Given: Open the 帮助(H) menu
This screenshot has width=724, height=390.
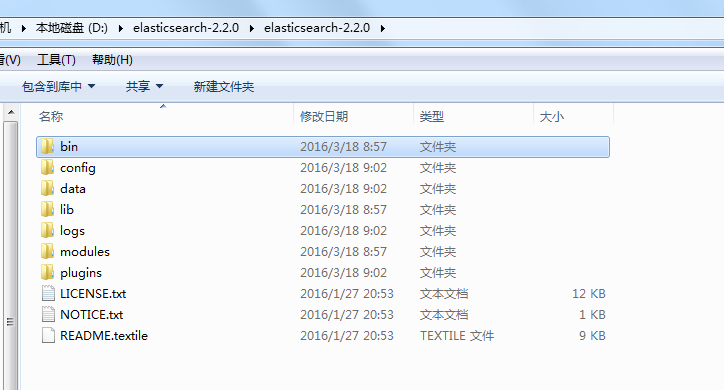Looking at the screenshot, I should tap(112, 60).
